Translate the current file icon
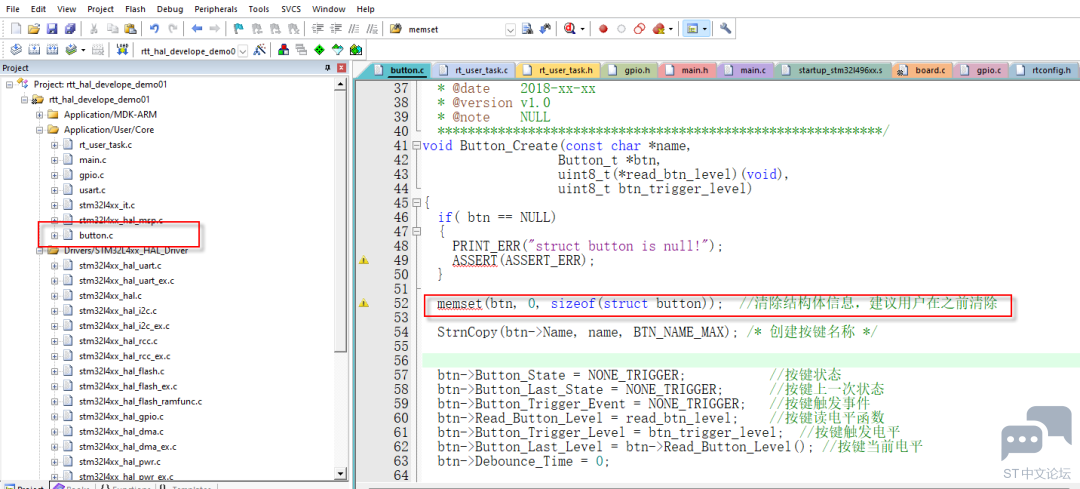The width and height of the screenshot is (1080, 489). (16, 50)
